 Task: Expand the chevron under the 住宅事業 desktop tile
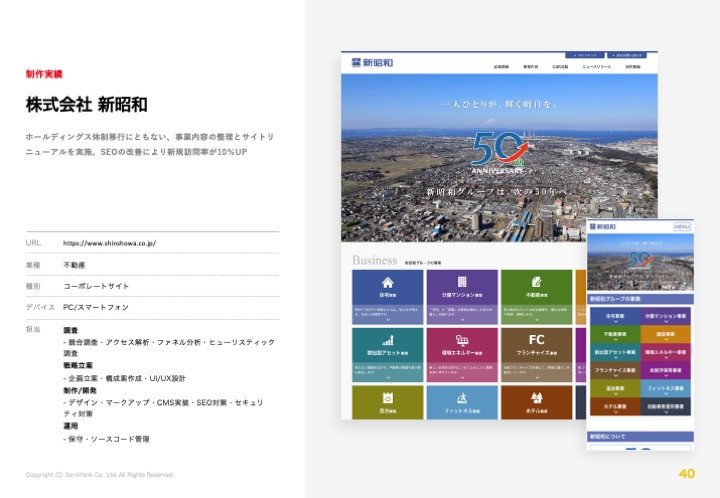388,319
